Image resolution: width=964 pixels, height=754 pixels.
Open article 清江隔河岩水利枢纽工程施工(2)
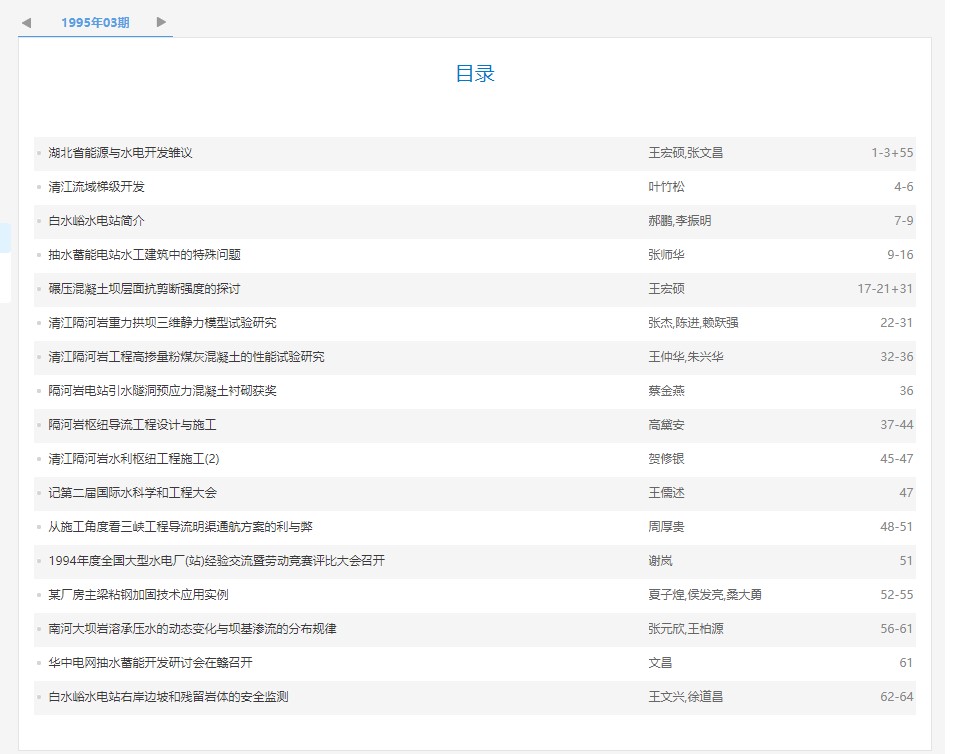click(x=134, y=459)
